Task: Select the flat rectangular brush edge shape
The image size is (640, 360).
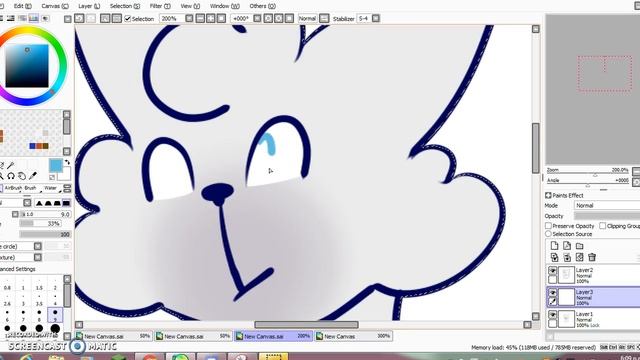Action: tap(66, 203)
